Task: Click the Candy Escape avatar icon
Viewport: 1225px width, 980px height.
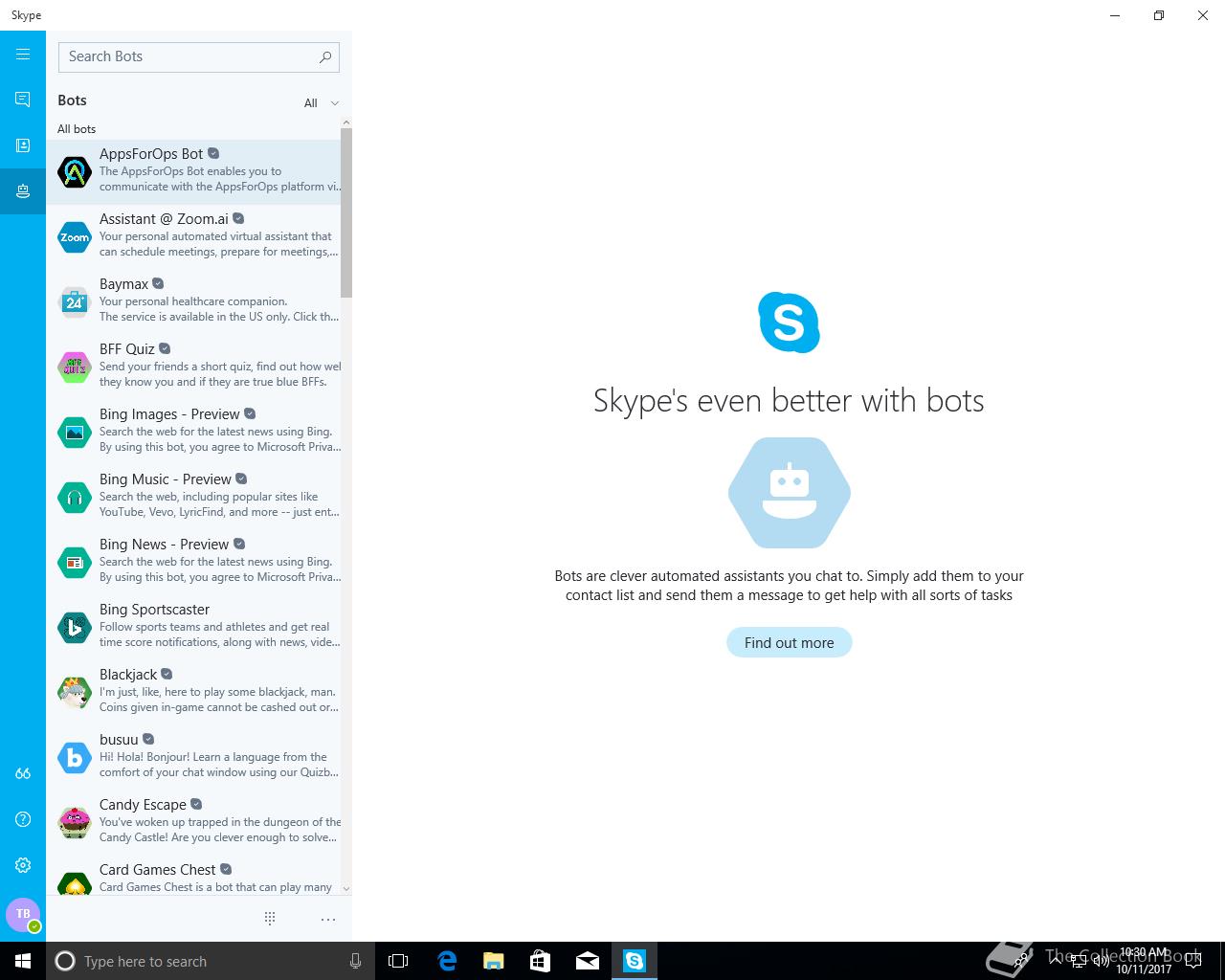Action: coord(75,823)
